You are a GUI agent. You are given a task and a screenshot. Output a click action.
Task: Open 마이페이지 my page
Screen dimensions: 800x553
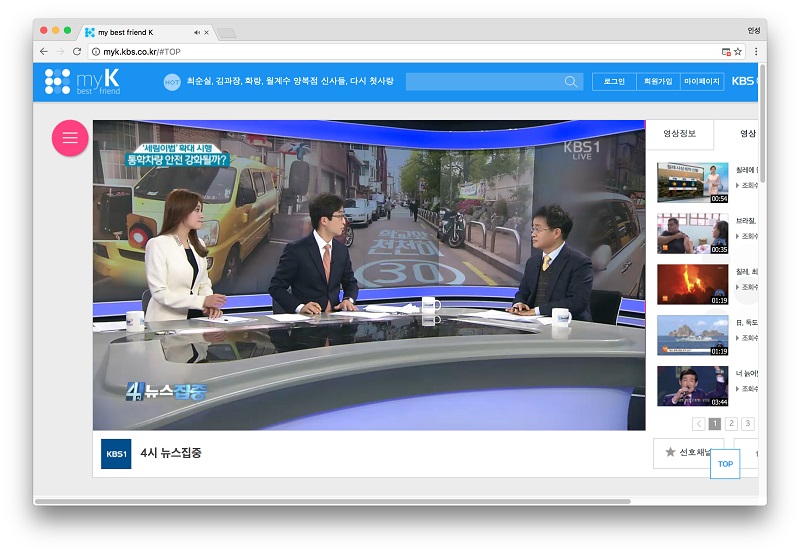point(702,82)
